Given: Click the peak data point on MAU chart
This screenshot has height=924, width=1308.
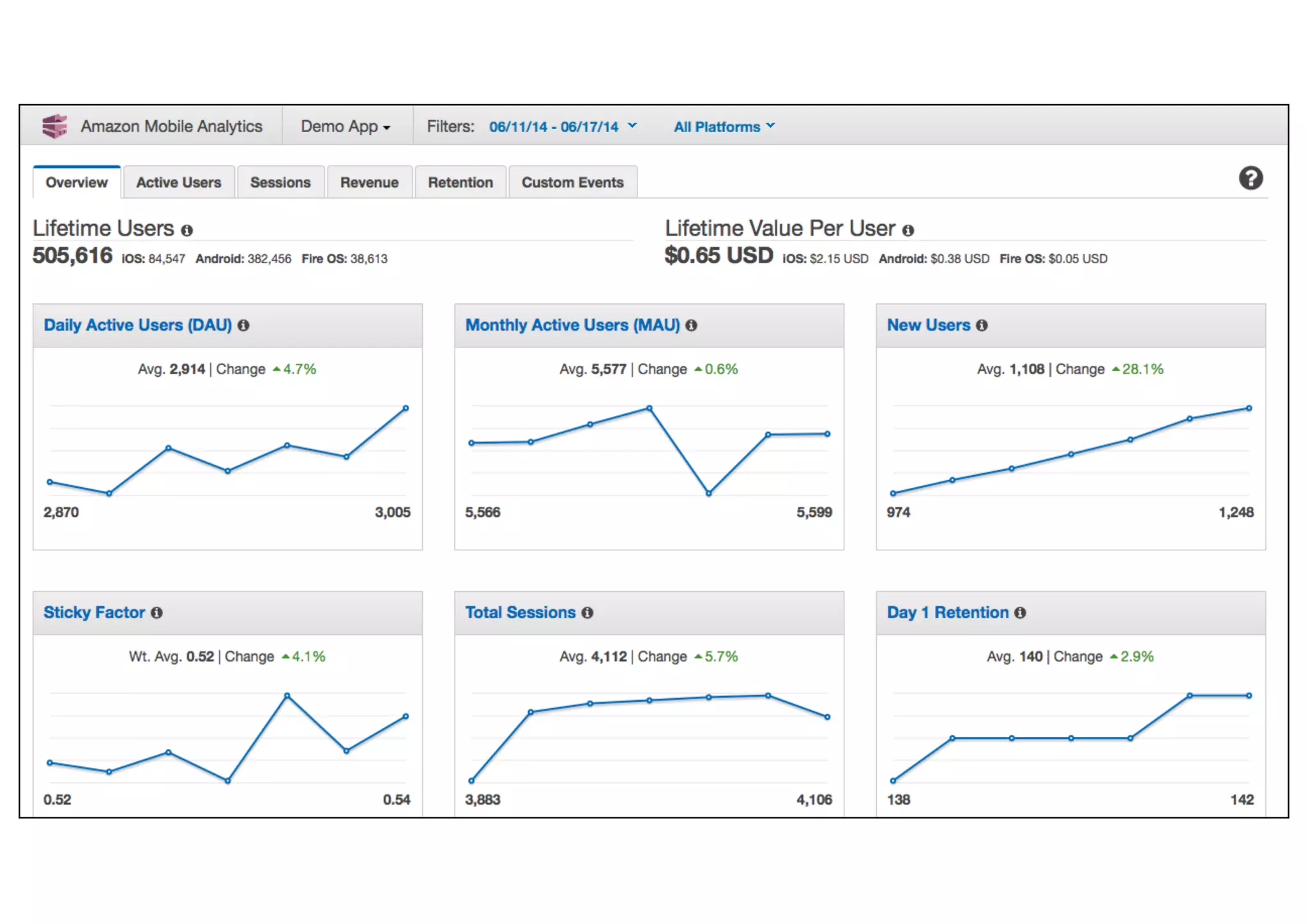Looking at the screenshot, I should pyautogui.click(x=649, y=407).
